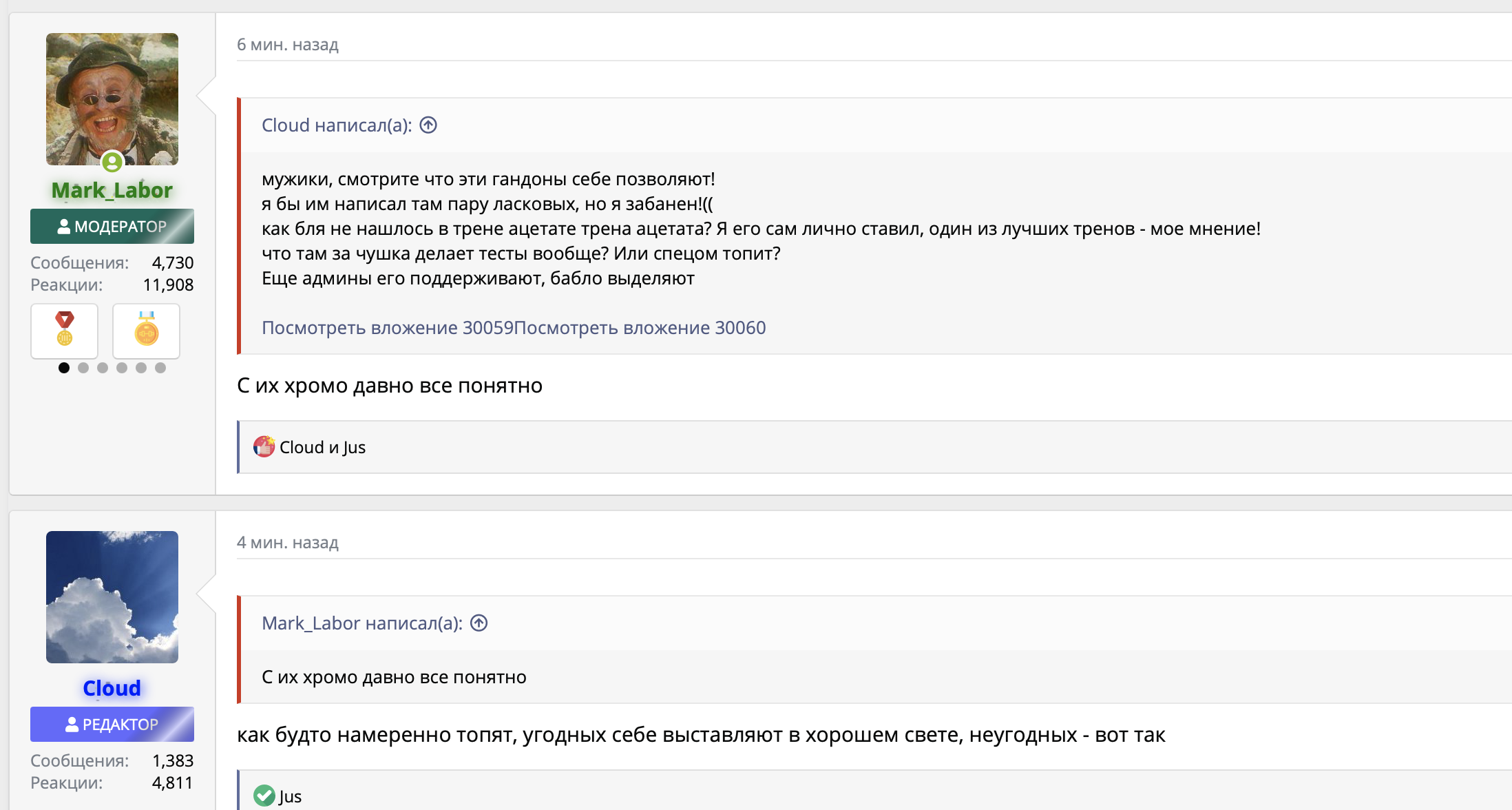Click Mark_Labor's online status indicator
The width and height of the screenshot is (1512, 810).
pos(112,163)
